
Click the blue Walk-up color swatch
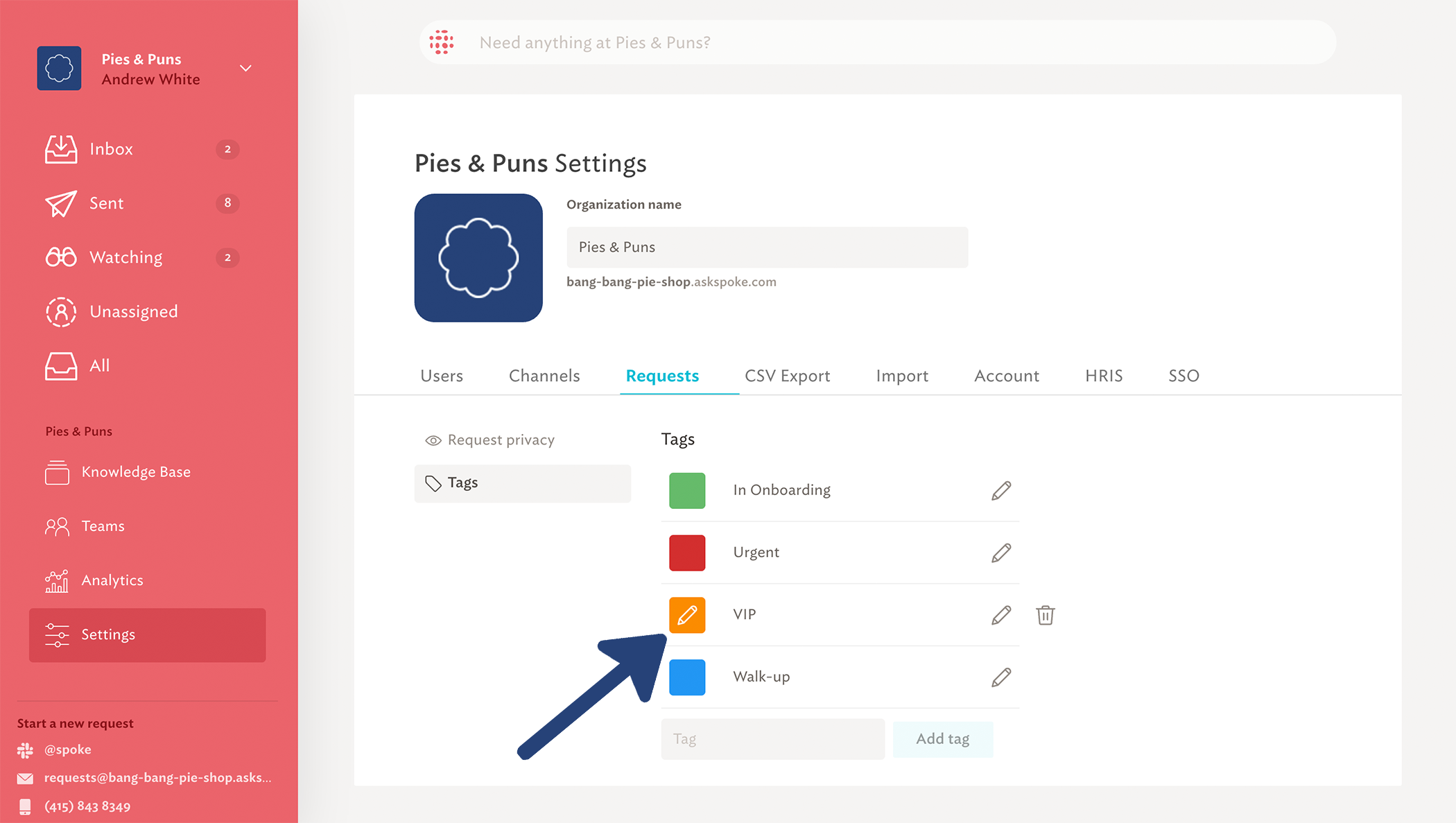pos(687,677)
